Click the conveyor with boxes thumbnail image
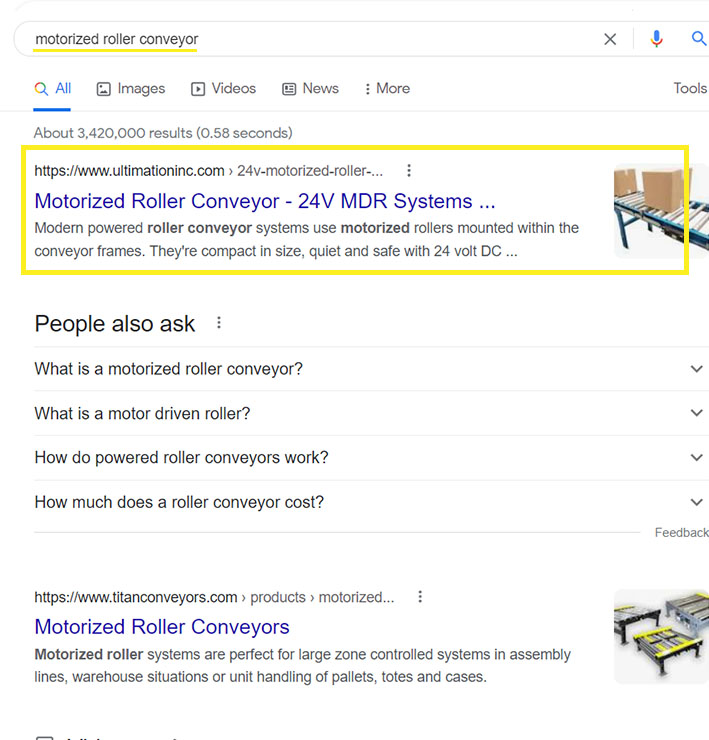Image resolution: width=709 pixels, height=740 pixels. [661, 211]
